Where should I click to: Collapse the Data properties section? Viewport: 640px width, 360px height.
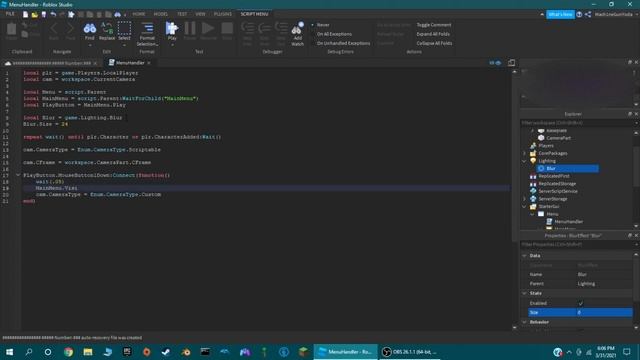pyautogui.click(x=524, y=256)
